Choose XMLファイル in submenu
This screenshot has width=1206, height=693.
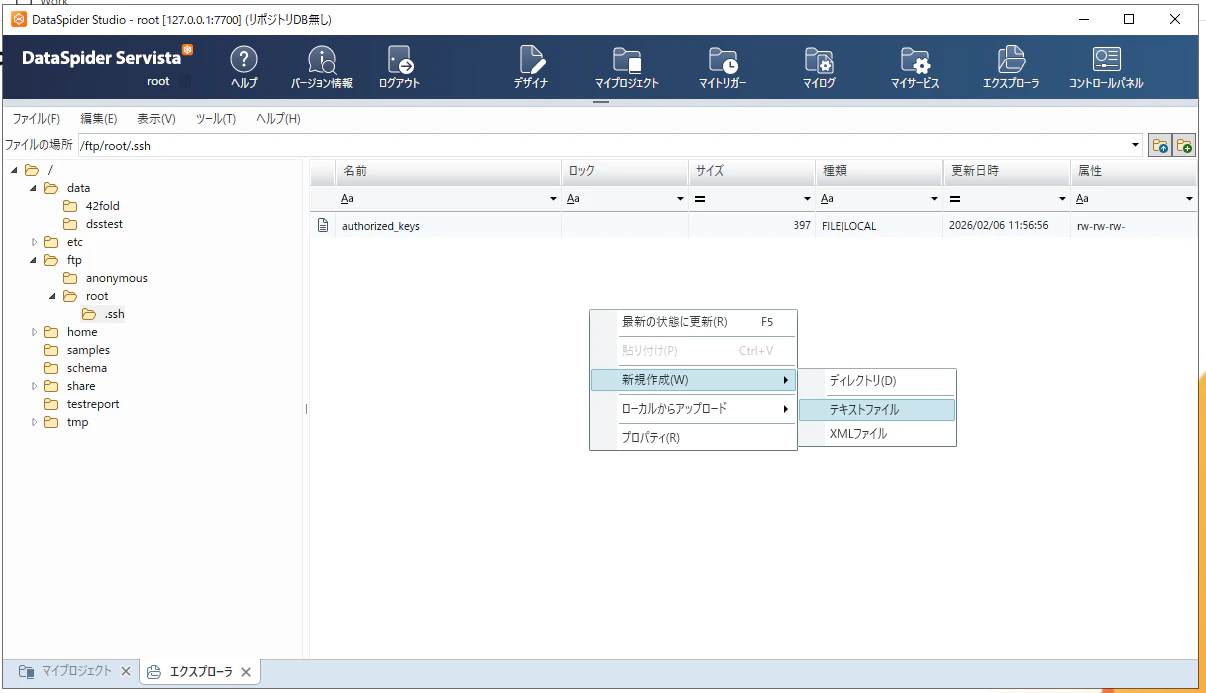pyautogui.click(x=877, y=434)
